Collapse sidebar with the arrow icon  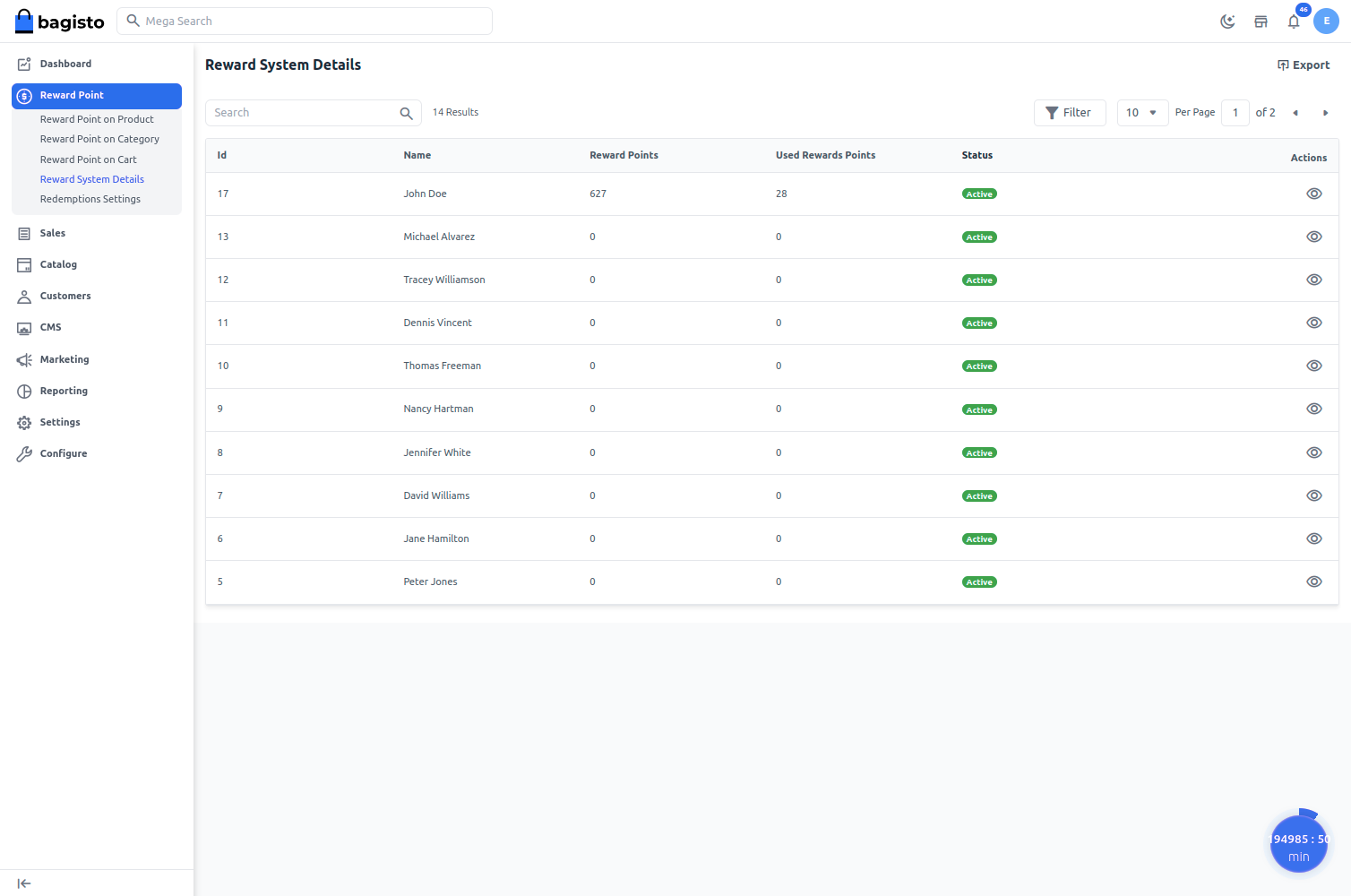pos(24,883)
